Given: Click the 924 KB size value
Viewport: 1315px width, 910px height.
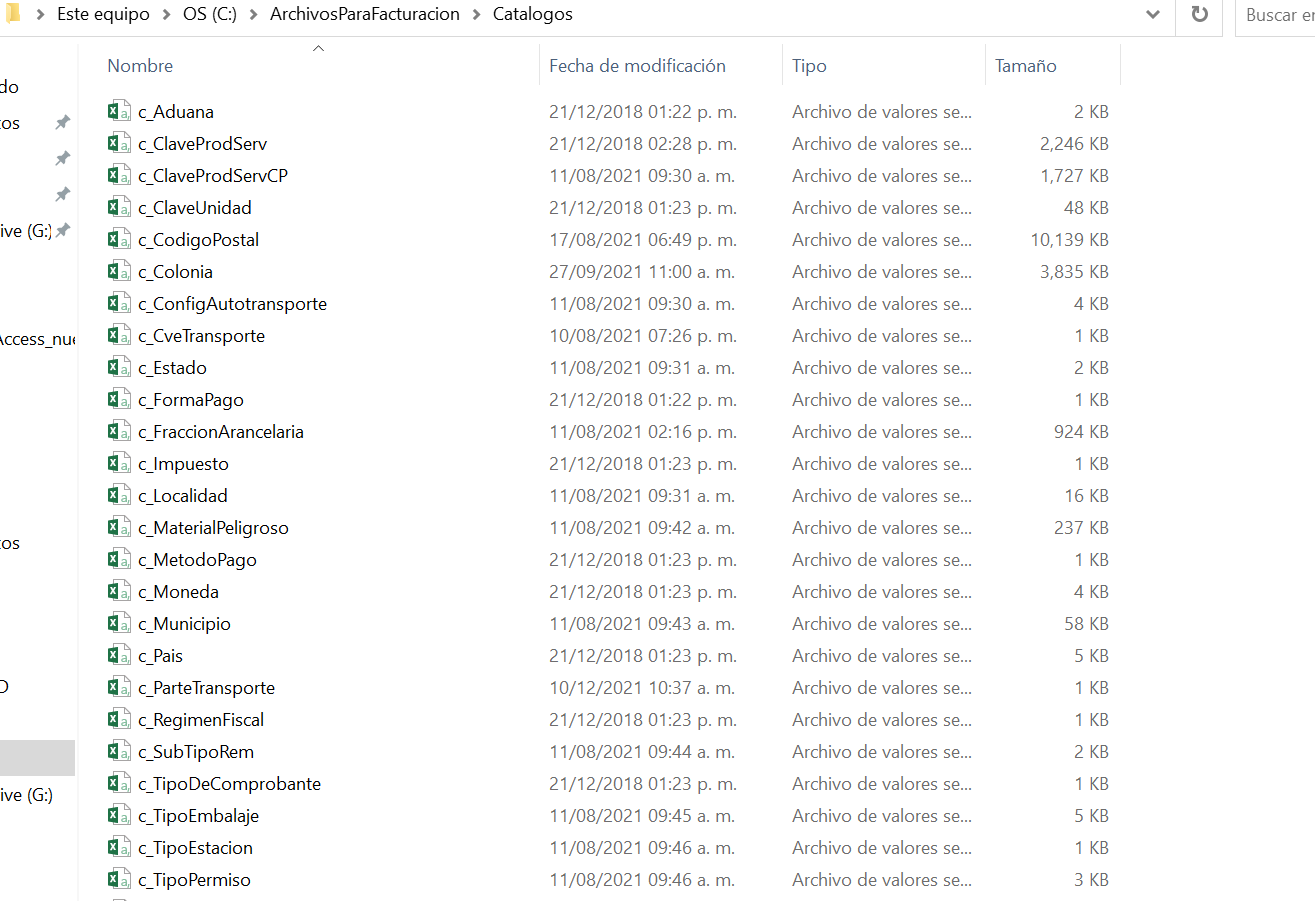Looking at the screenshot, I should pos(1082,431).
